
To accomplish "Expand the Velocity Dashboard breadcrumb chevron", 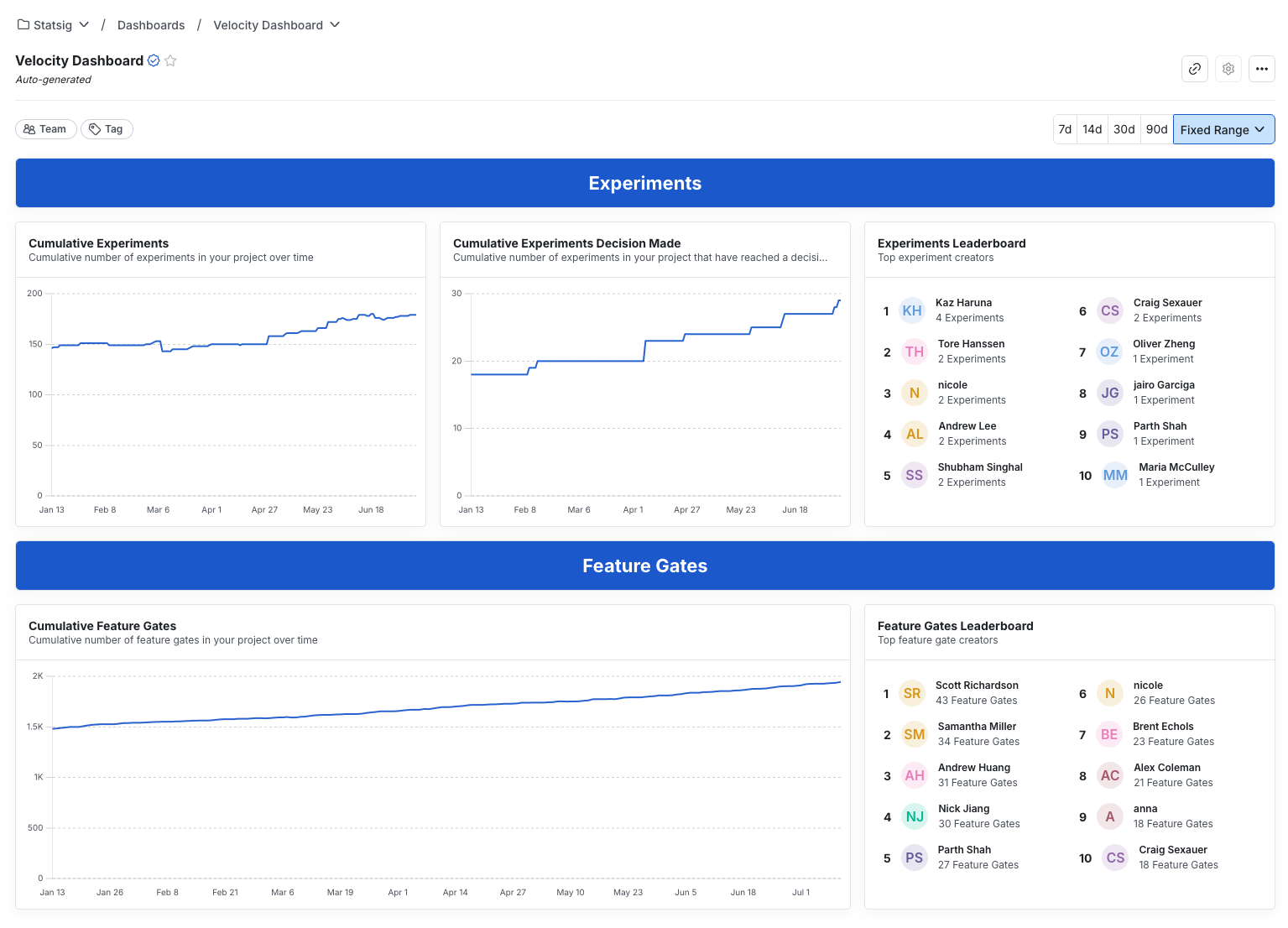I will point(336,24).
